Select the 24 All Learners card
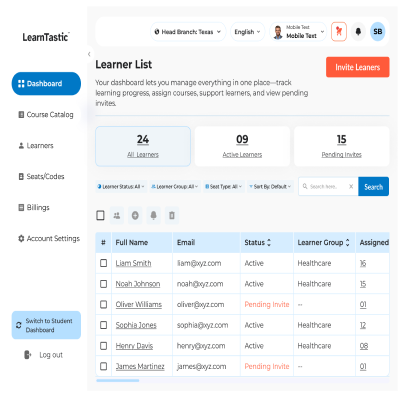The width and height of the screenshot is (401, 394). (143, 146)
